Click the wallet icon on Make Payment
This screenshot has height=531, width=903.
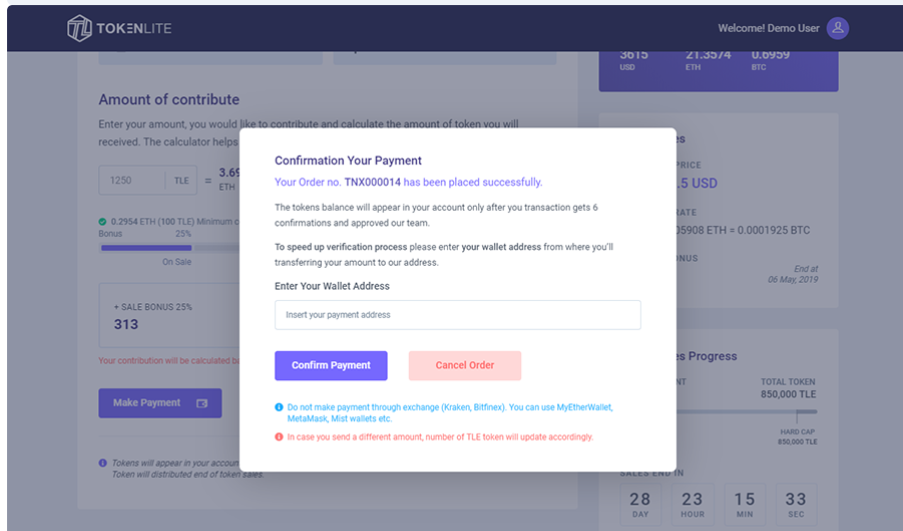[x=202, y=403]
